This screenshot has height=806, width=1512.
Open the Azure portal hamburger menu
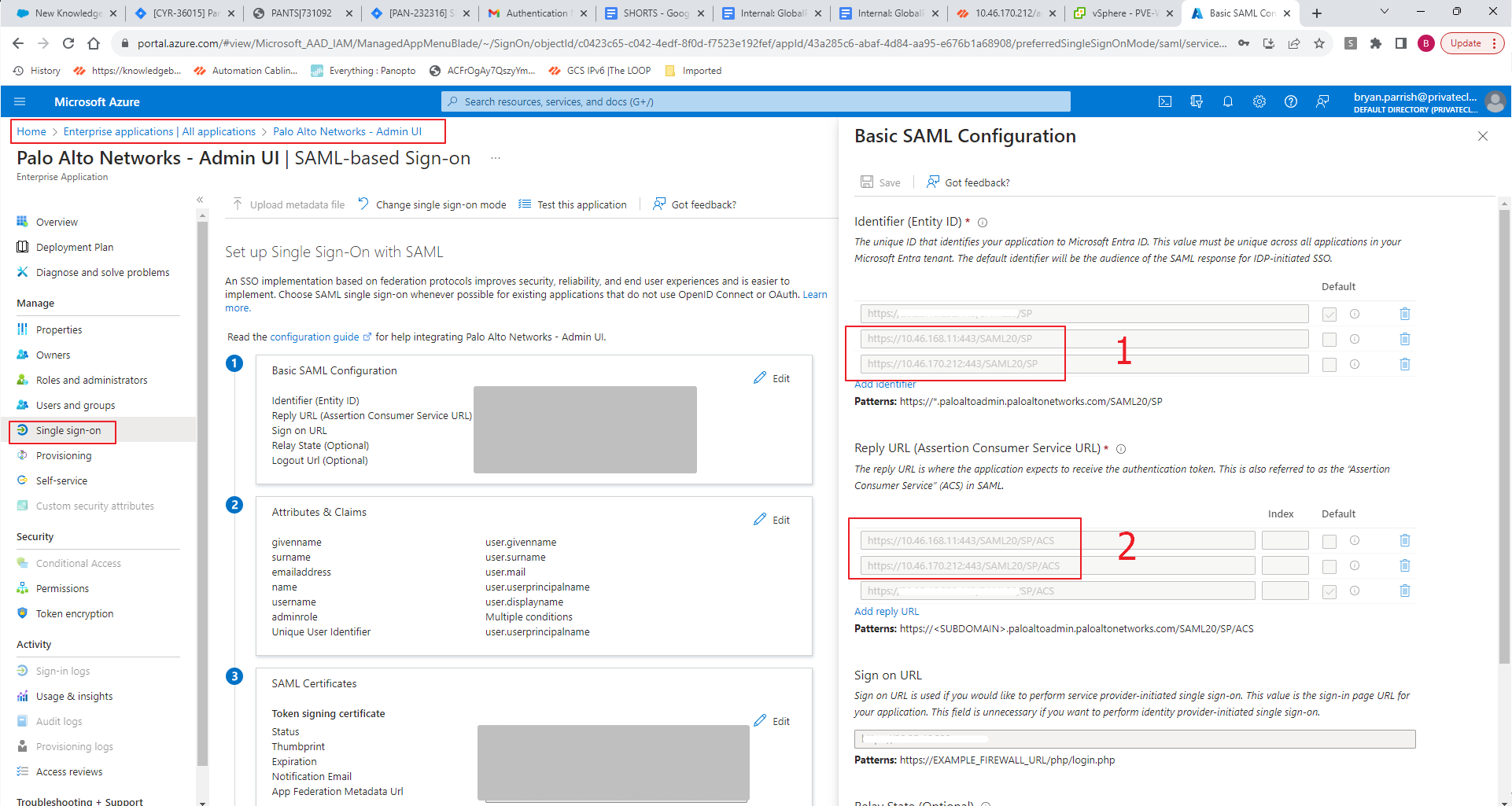[x=20, y=101]
